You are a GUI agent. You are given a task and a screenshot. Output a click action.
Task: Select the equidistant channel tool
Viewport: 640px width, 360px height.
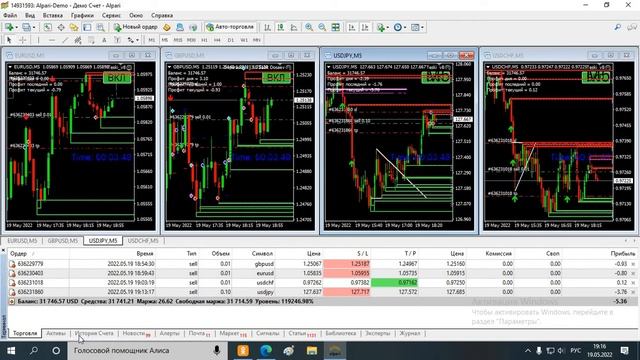78,40
